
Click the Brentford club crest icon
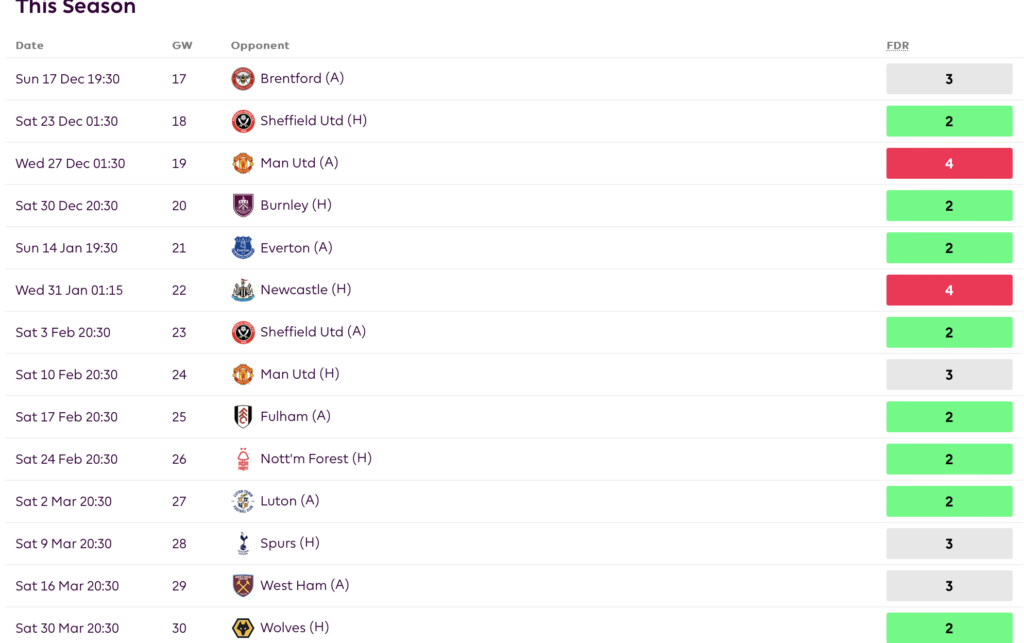(x=243, y=79)
